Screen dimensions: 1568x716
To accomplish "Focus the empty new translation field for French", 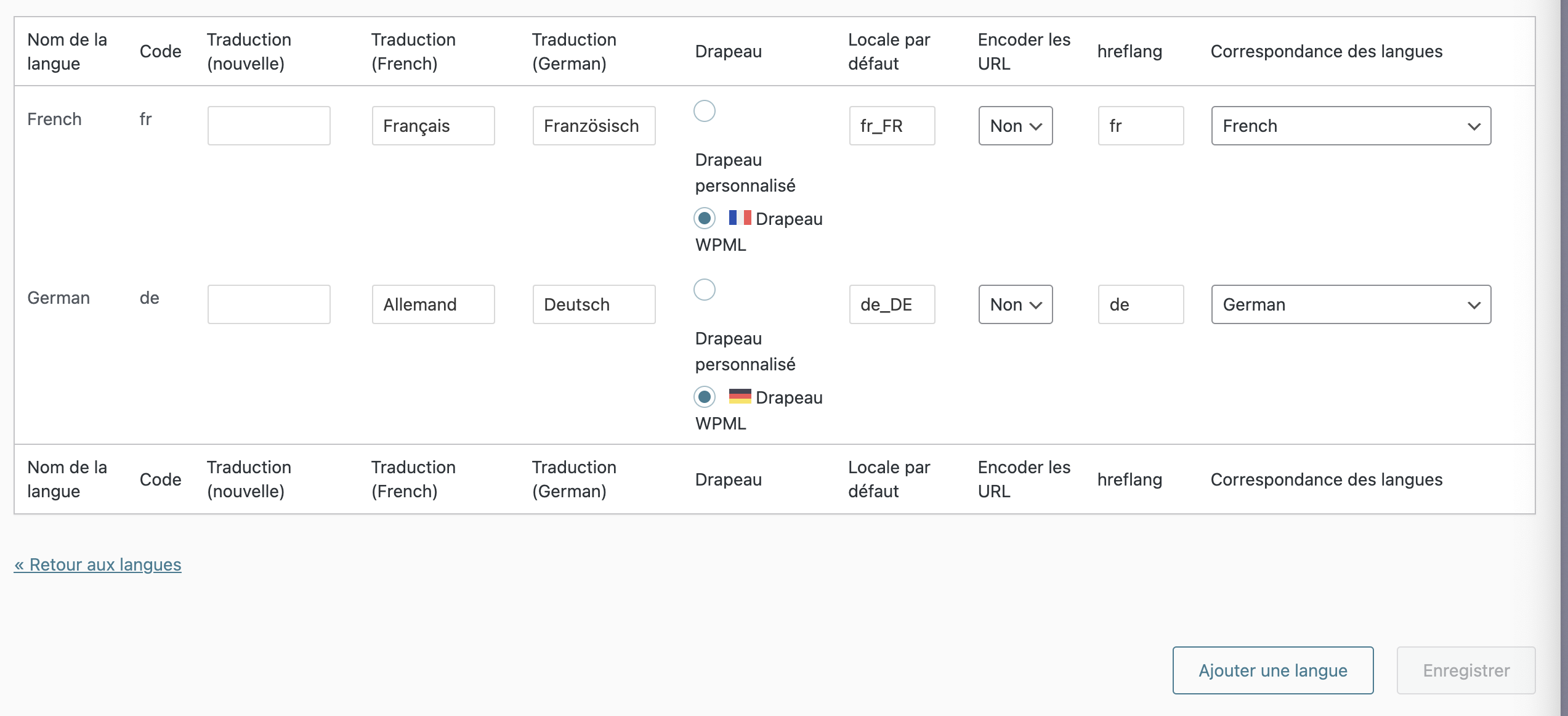I will 269,126.
